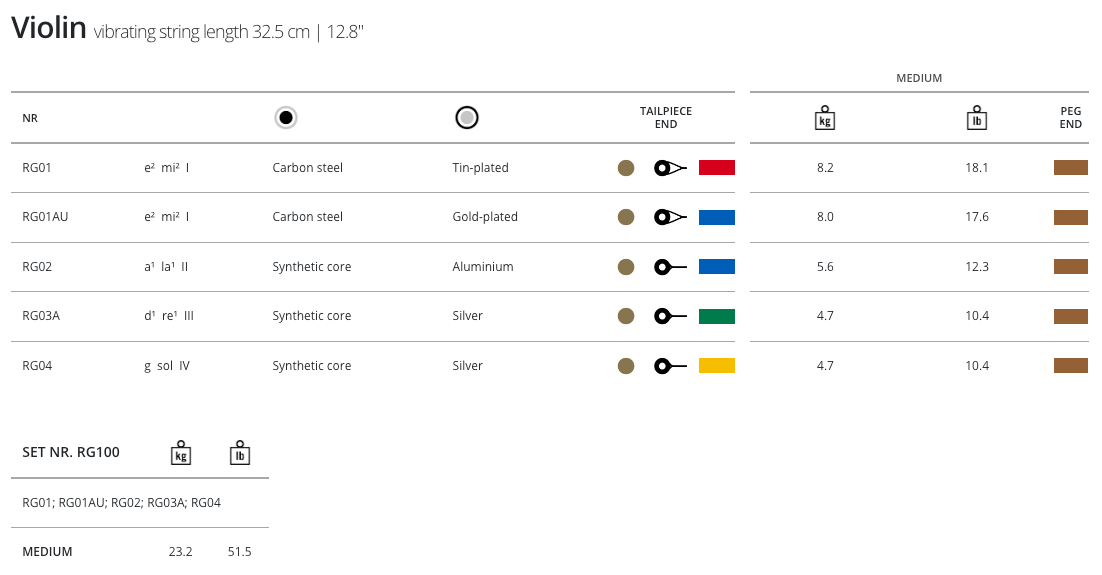Click the ball-end icon in RG02 row
Screen dimensions: 1102x575
670,267
